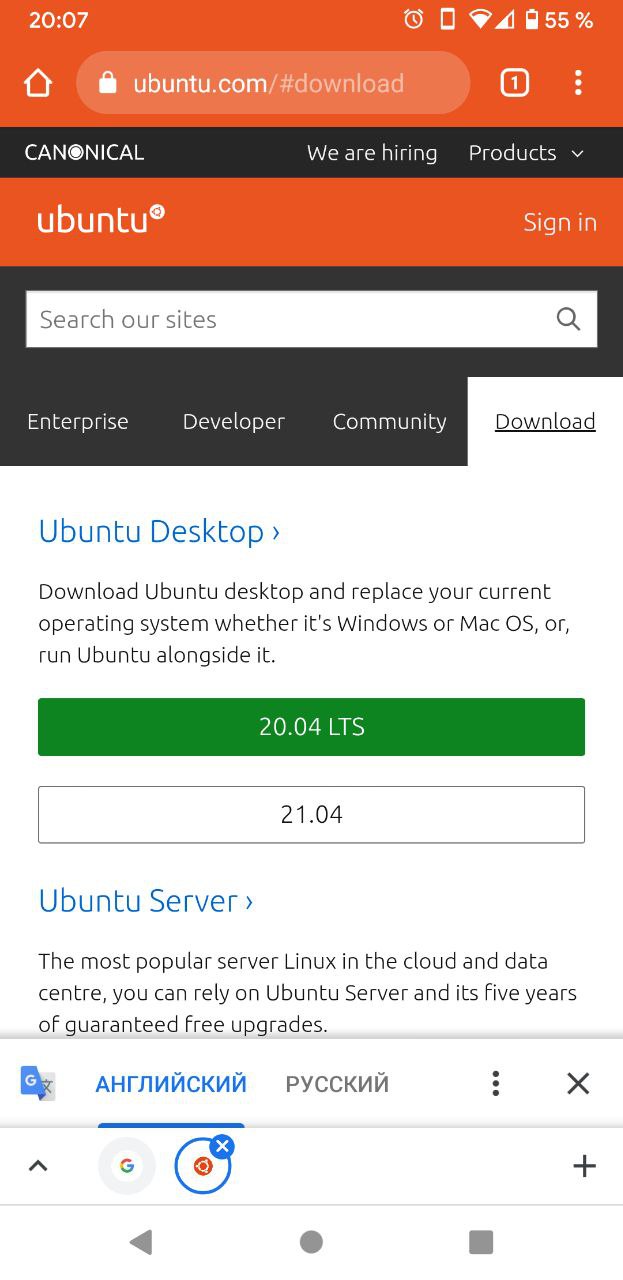Tap the green 20.04 LTS download button
The image size is (623, 1280).
(311, 727)
